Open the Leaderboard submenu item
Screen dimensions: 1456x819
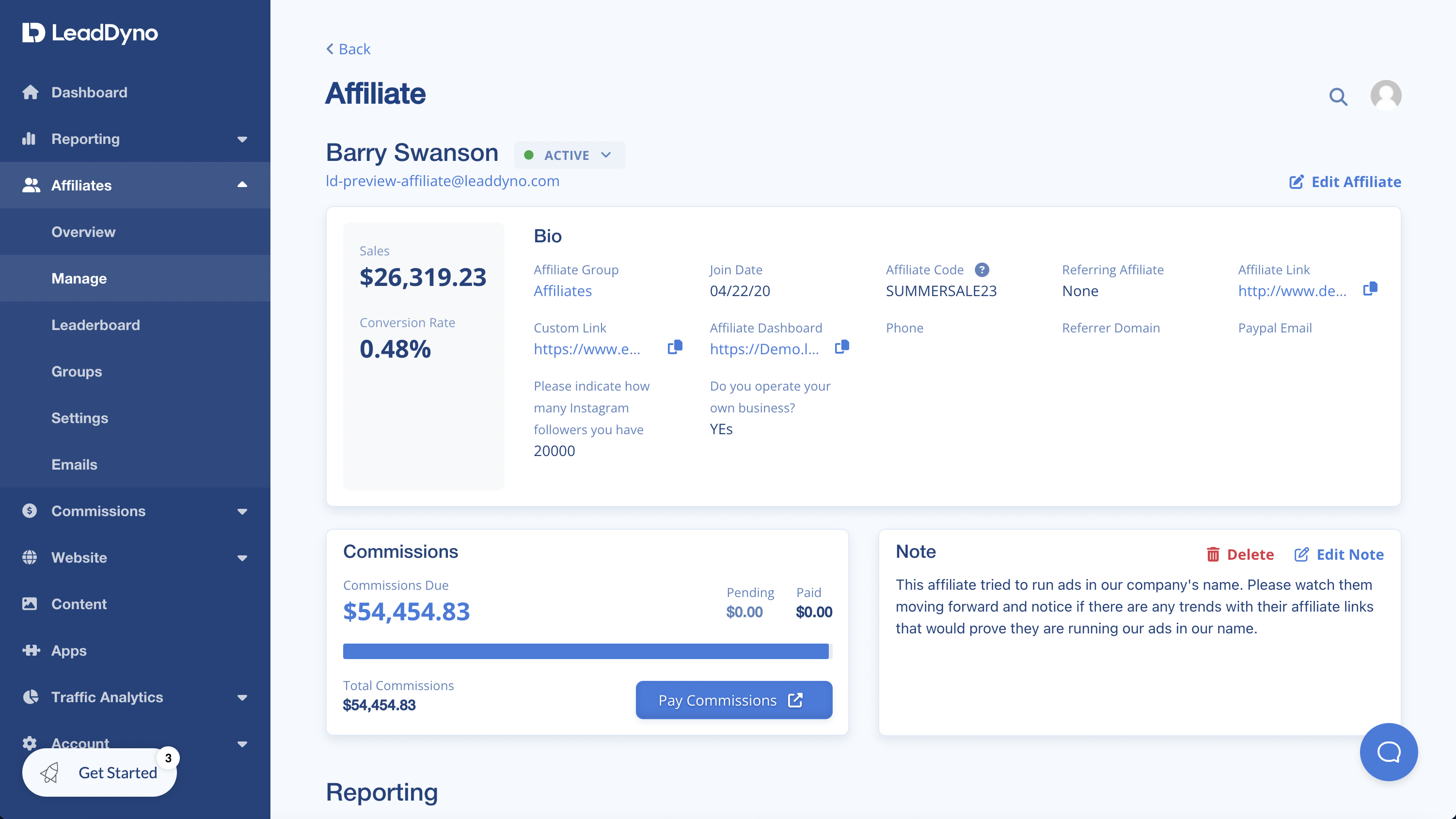click(x=95, y=325)
